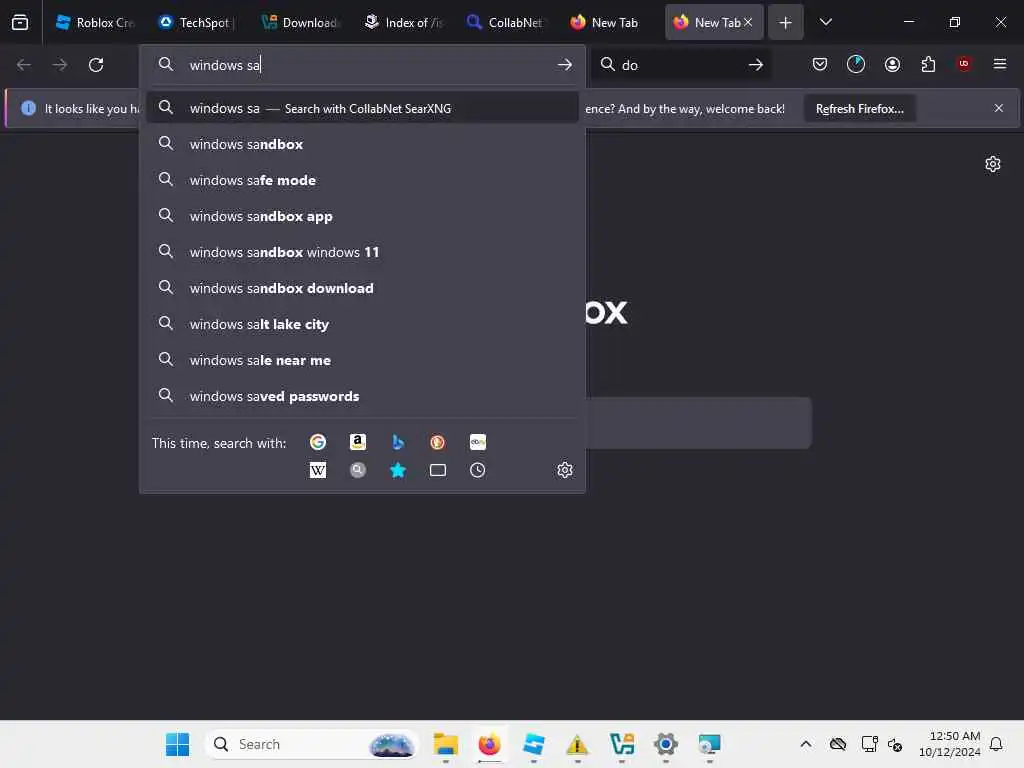Open a new tab with plus button
Image resolution: width=1024 pixels, height=768 pixels.
(786, 22)
